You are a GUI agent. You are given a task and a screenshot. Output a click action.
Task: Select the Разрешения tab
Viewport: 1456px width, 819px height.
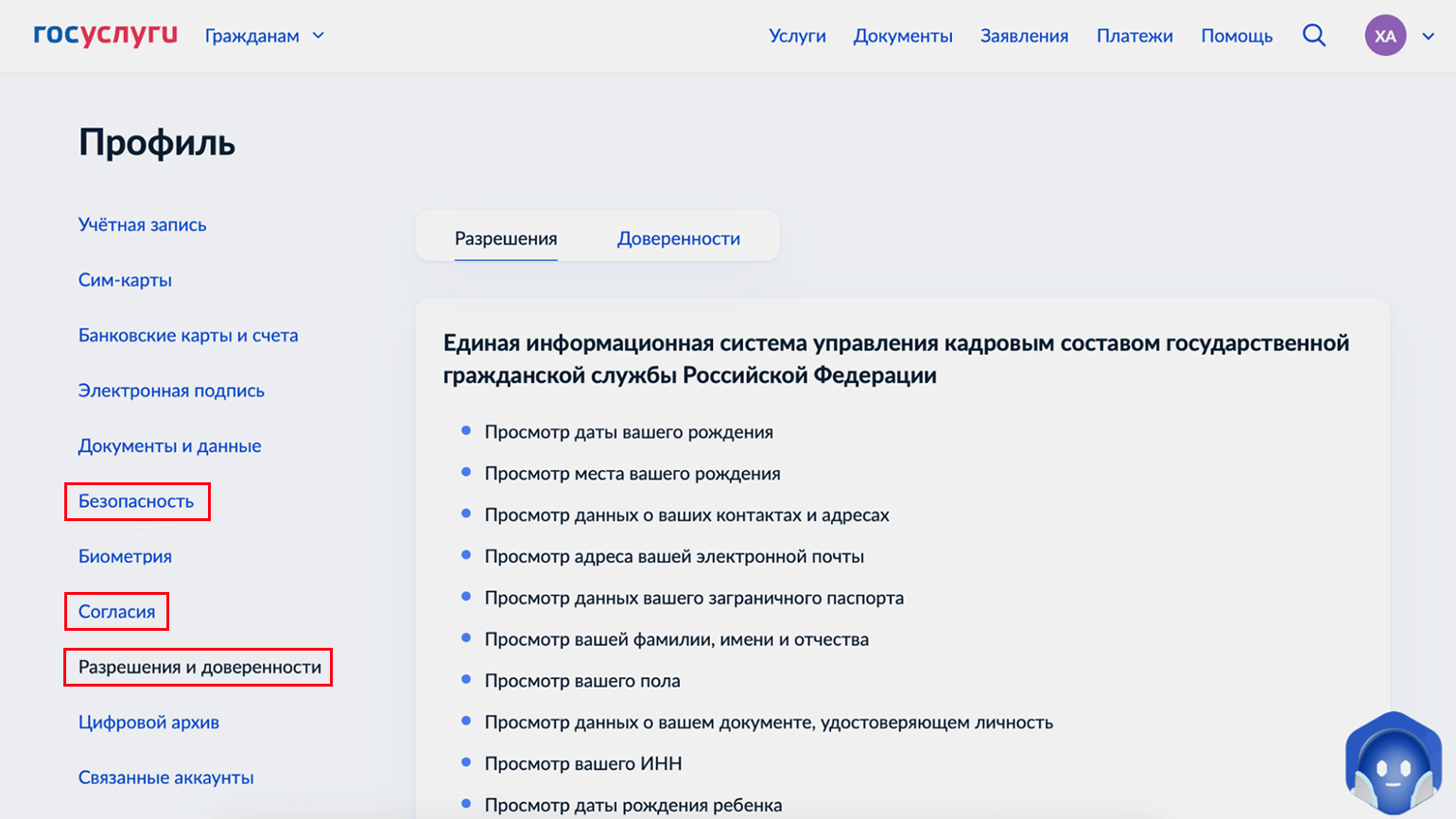click(506, 238)
